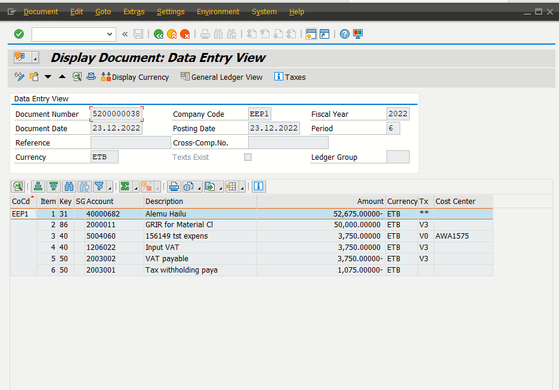Image resolution: width=559 pixels, height=390 pixels.
Task: Click the Details magnifier icon in the grid toolbar
Action: tap(18, 186)
